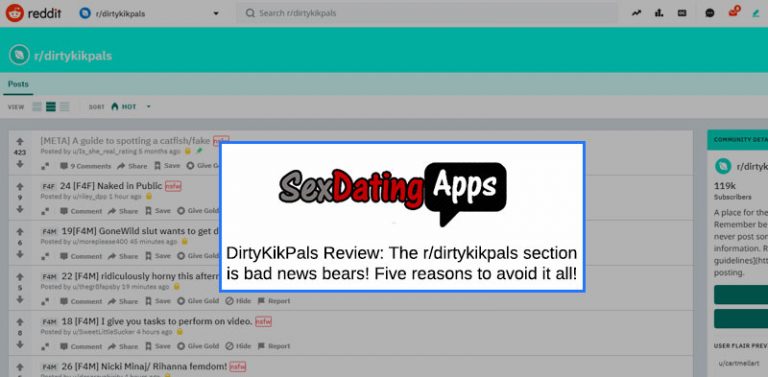Downvote the post by u/thegr8fapsby
768x377 pixels.
pos(20,299)
